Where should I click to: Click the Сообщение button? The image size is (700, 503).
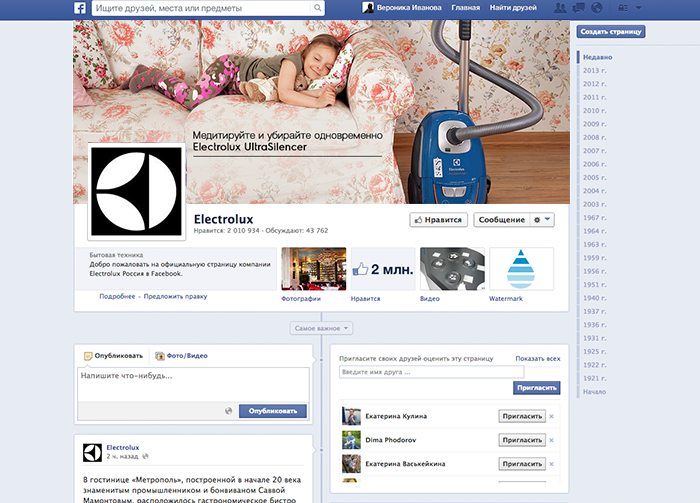502,220
